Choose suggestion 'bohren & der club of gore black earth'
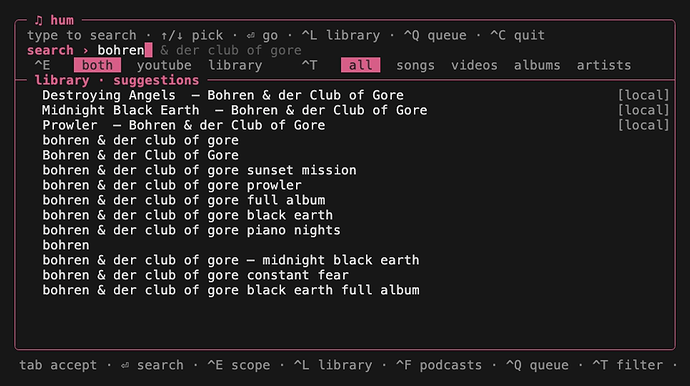Screen dimensions: 690x386 188,215
